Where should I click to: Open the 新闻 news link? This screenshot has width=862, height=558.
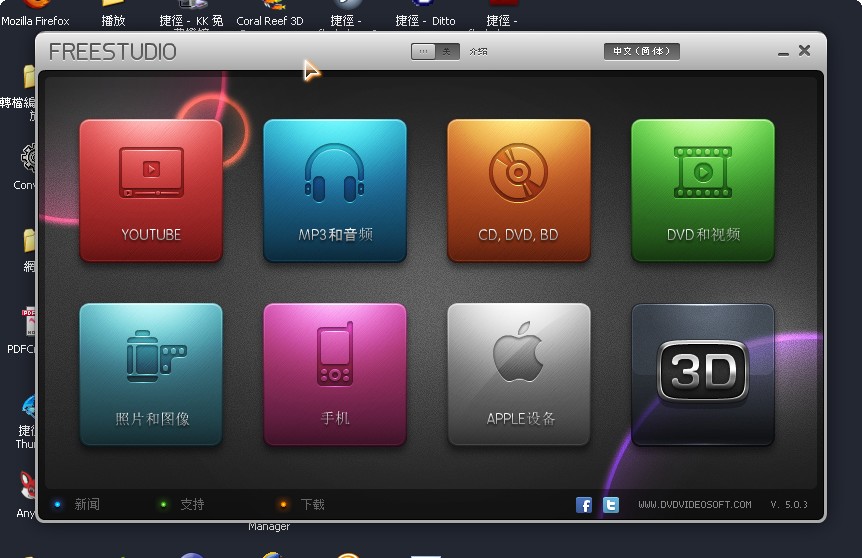(87, 504)
